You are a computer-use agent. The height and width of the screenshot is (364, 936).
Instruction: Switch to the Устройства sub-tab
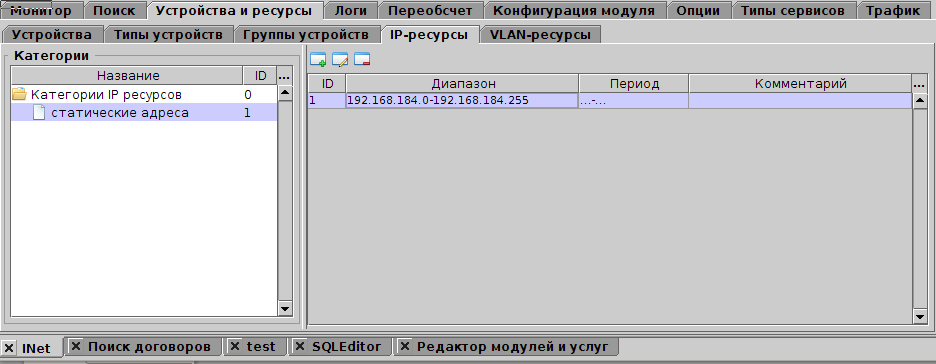coord(52,35)
